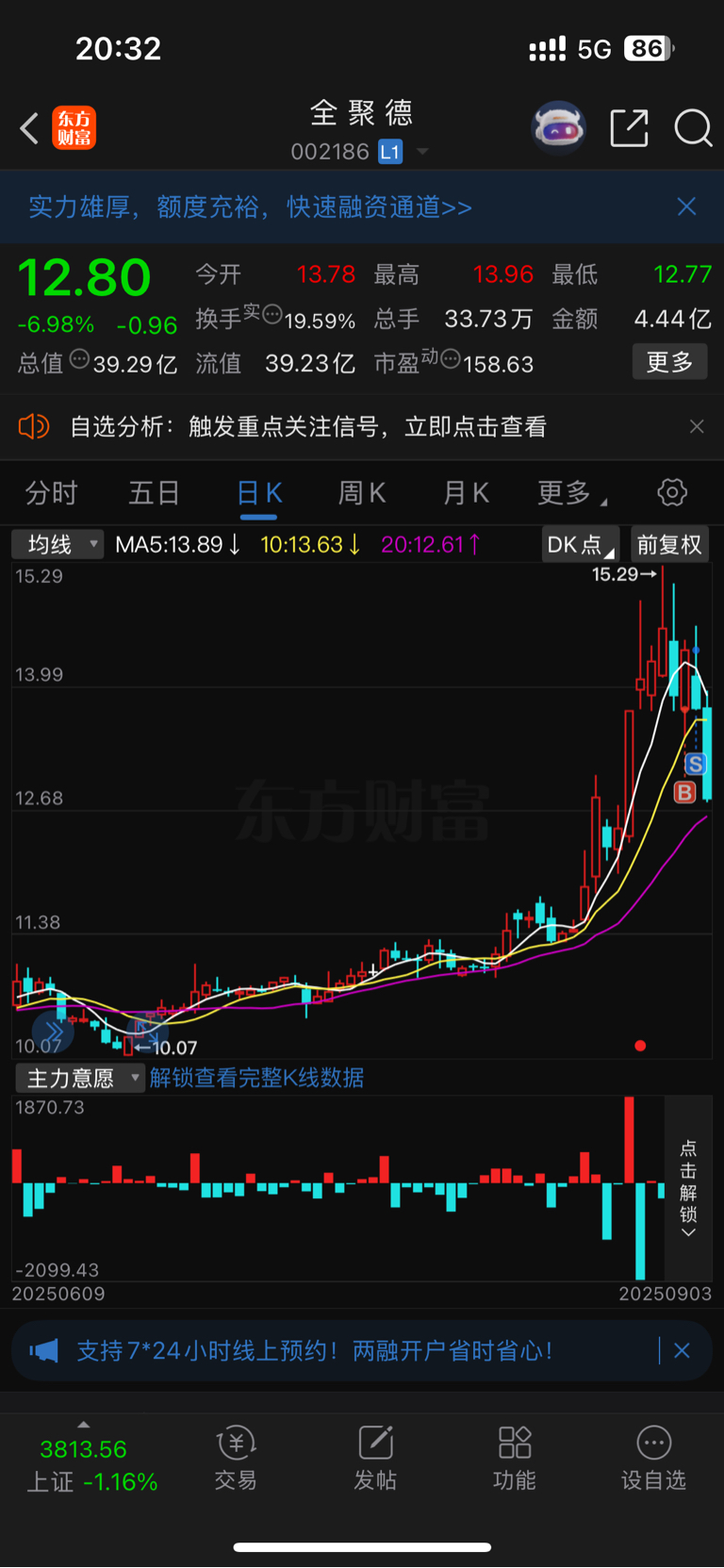Switch to the 分时 tab
Viewport: 724px width, 1568px height.
[52, 492]
